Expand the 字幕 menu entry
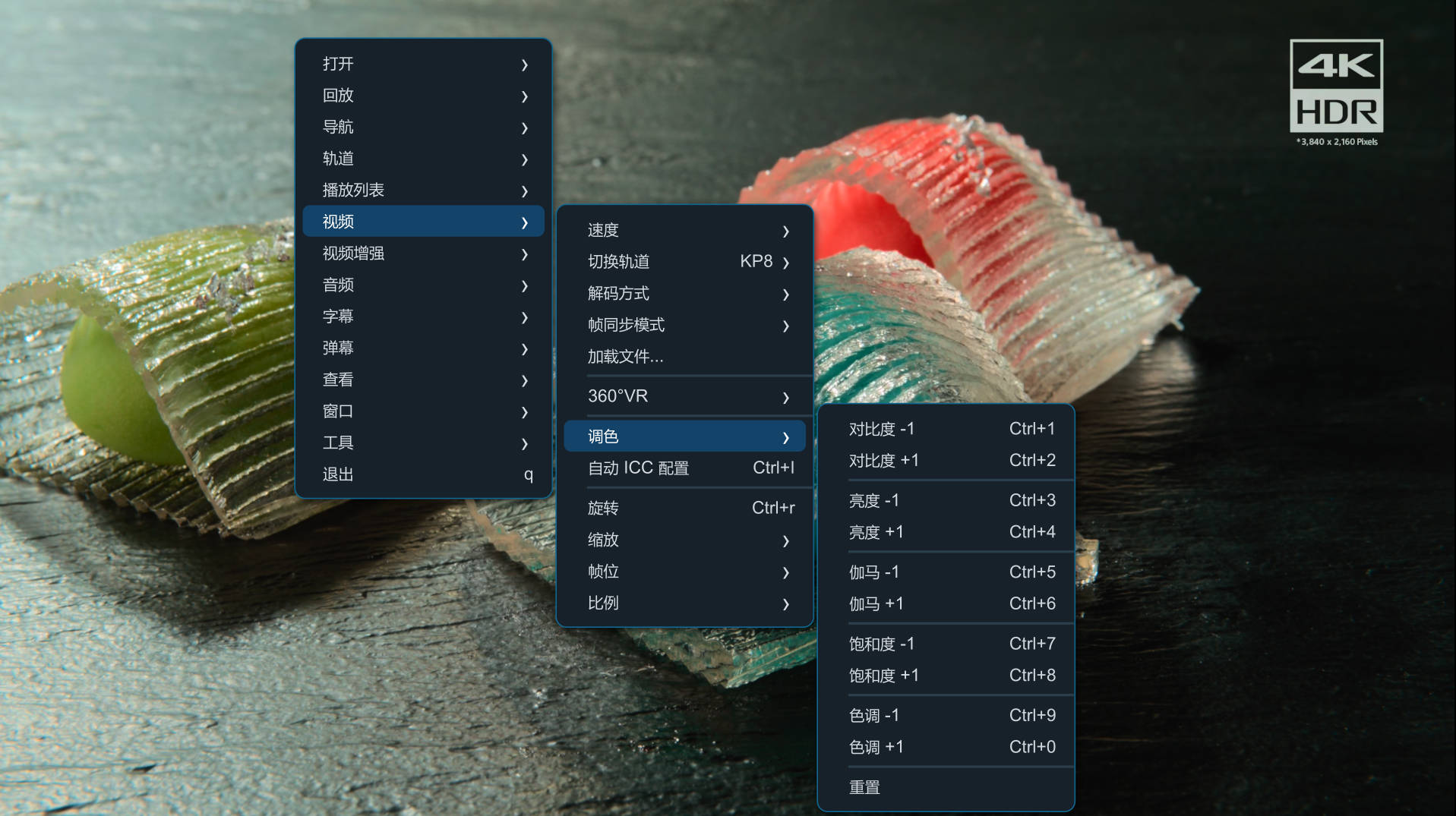Viewport: 1456px width, 816px height. (x=423, y=317)
